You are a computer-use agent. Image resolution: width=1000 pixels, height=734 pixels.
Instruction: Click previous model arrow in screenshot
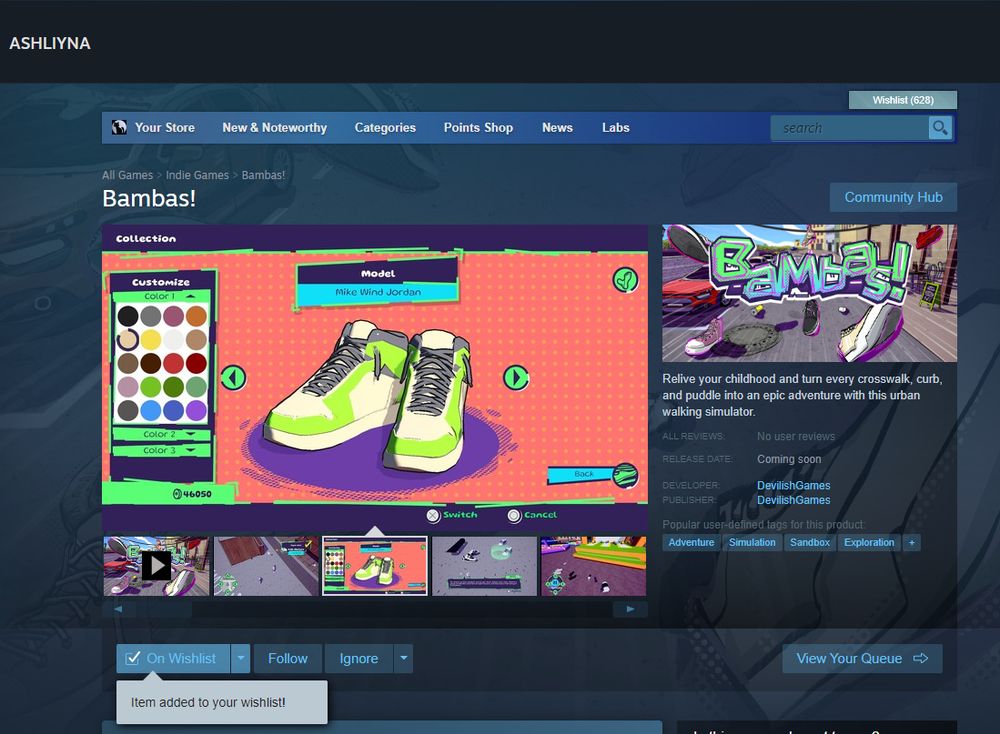(x=233, y=378)
